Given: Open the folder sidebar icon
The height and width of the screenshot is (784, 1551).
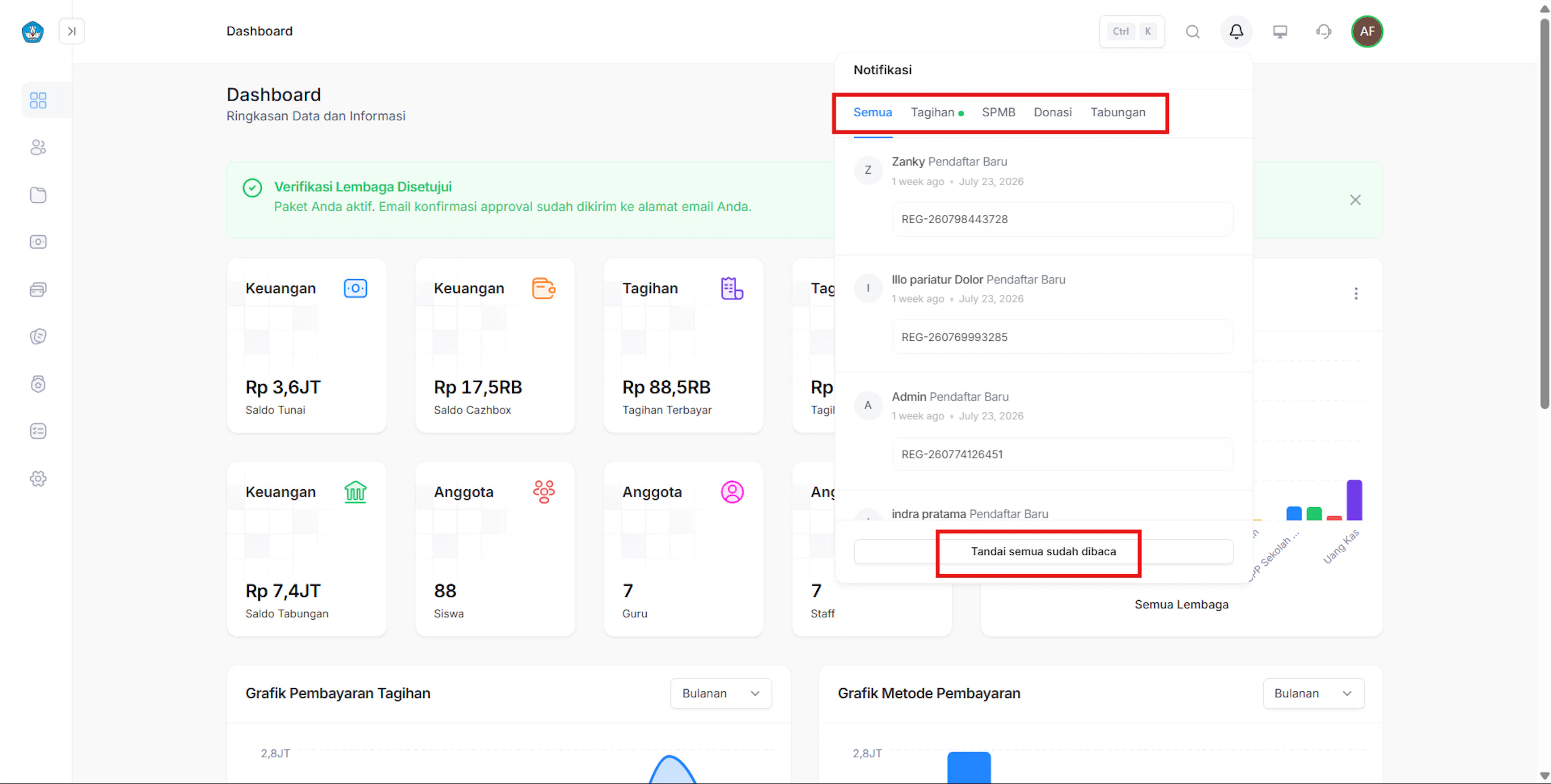Looking at the screenshot, I should (38, 195).
